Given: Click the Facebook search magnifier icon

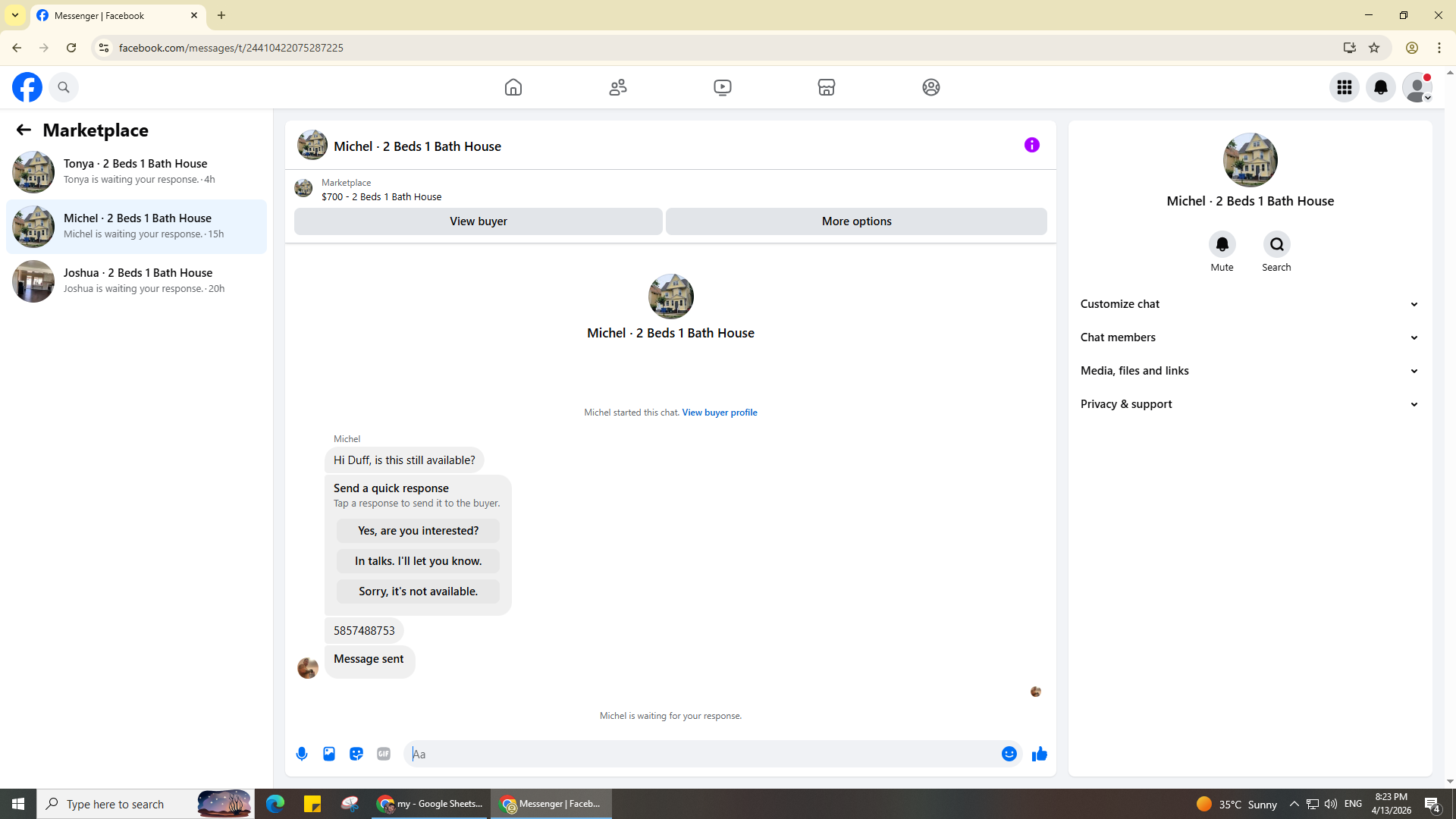Looking at the screenshot, I should [64, 87].
